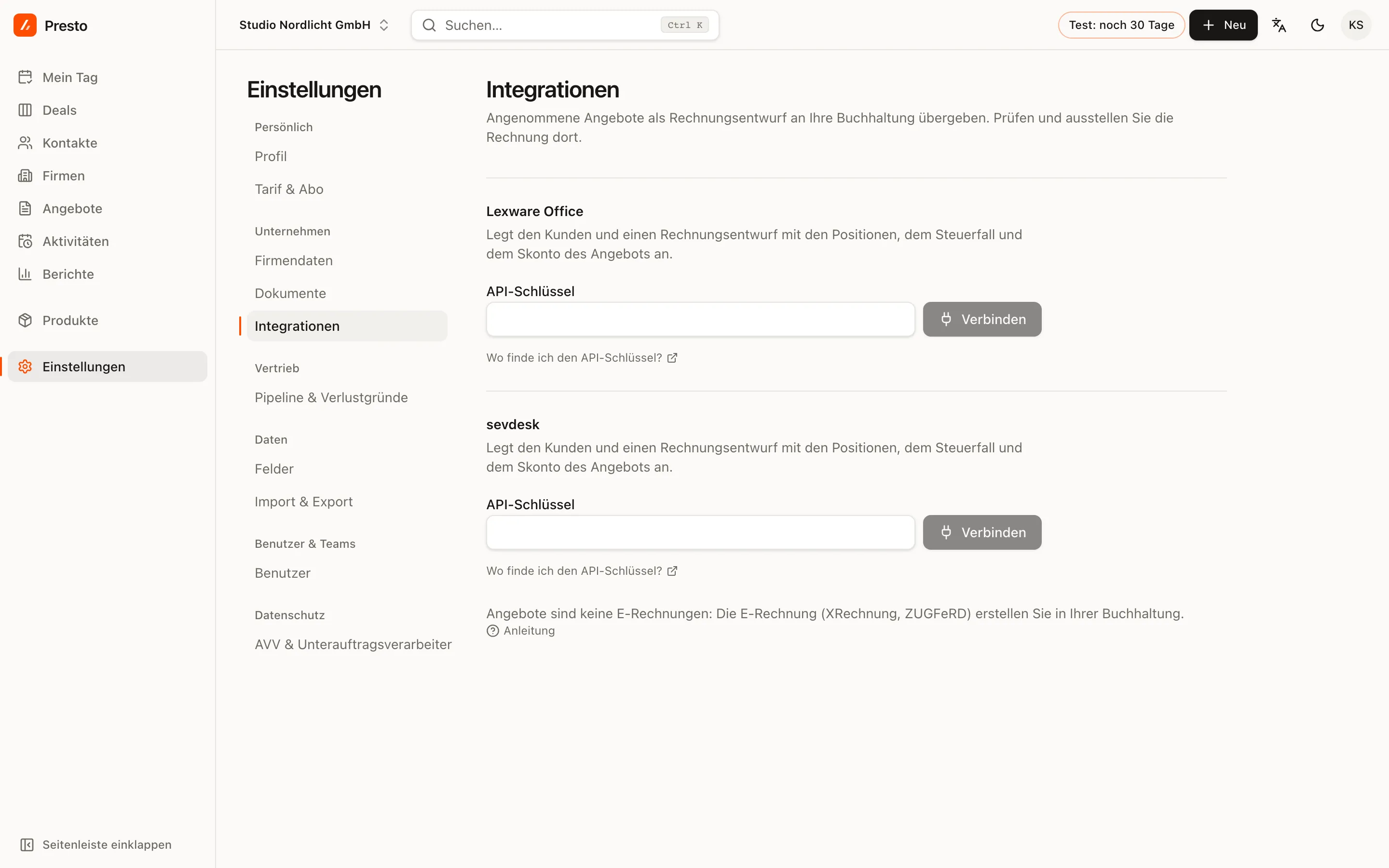Go to Produkte label
1389x868 pixels.
[x=70, y=320]
